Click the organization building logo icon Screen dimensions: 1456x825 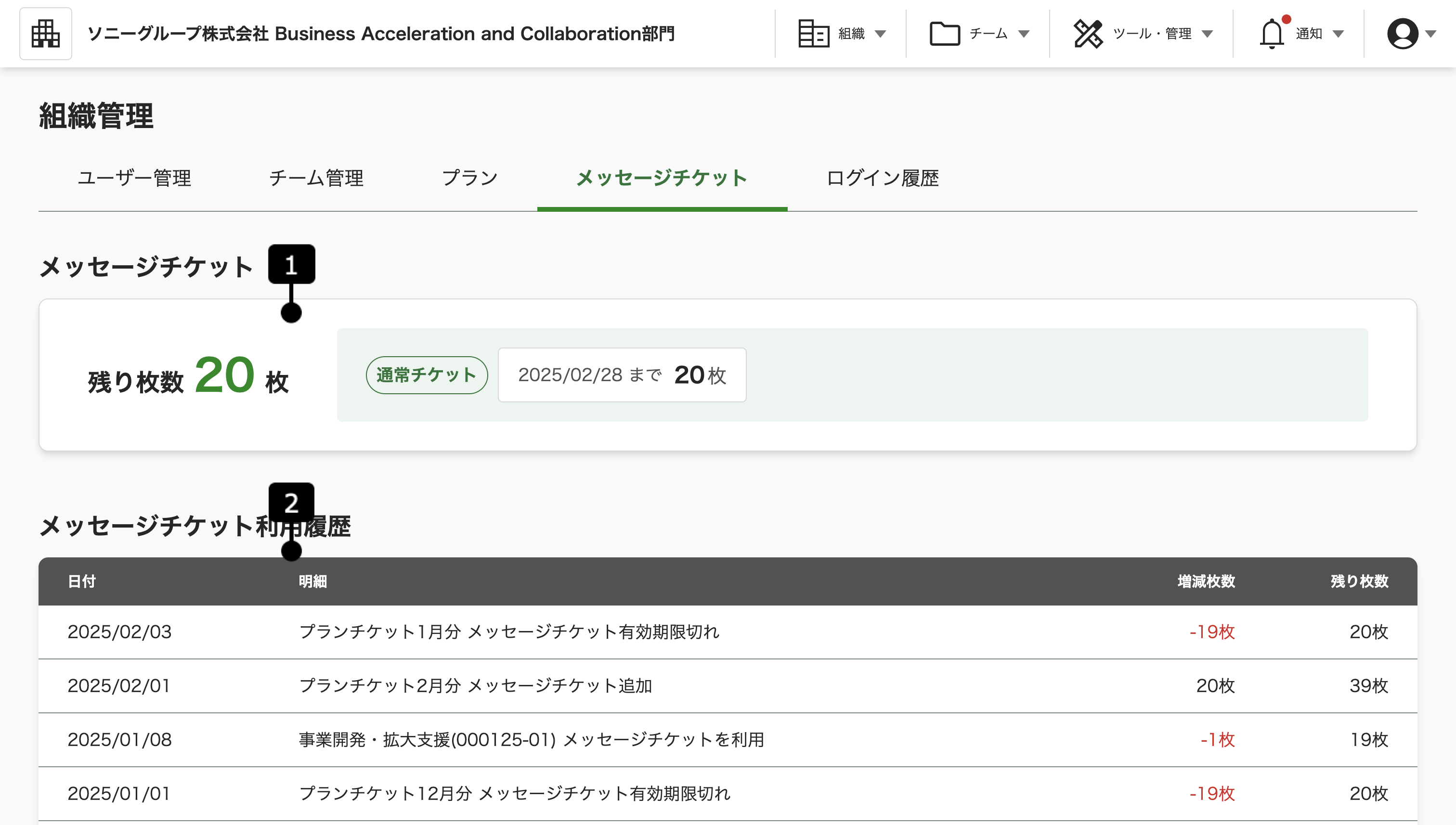pos(45,33)
